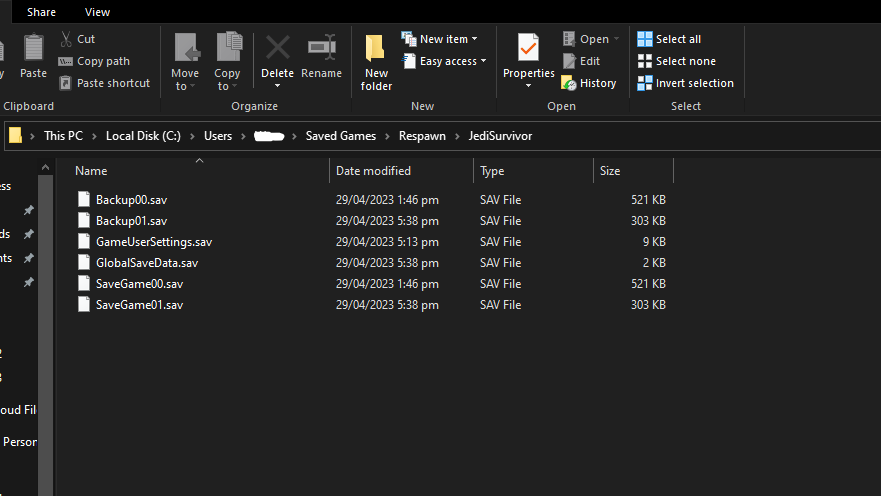Screen dimensions: 881x496
Task: Expand the Easy access dropdown arrow
Action: 483,61
